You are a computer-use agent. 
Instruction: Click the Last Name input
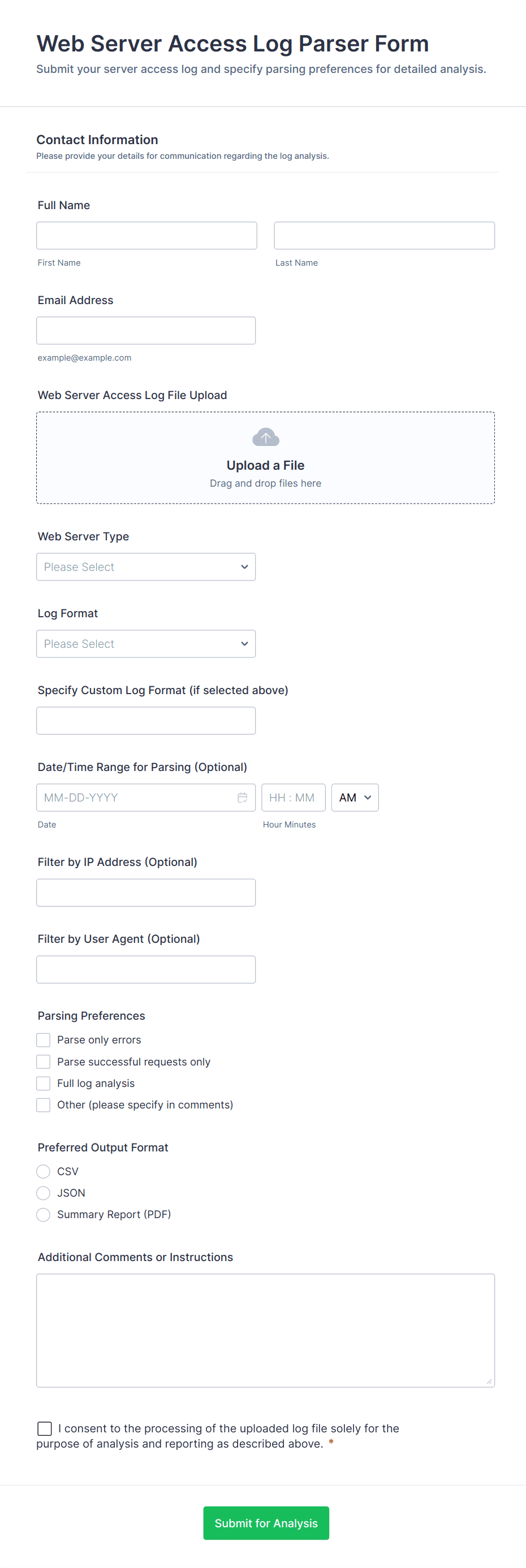(x=384, y=236)
